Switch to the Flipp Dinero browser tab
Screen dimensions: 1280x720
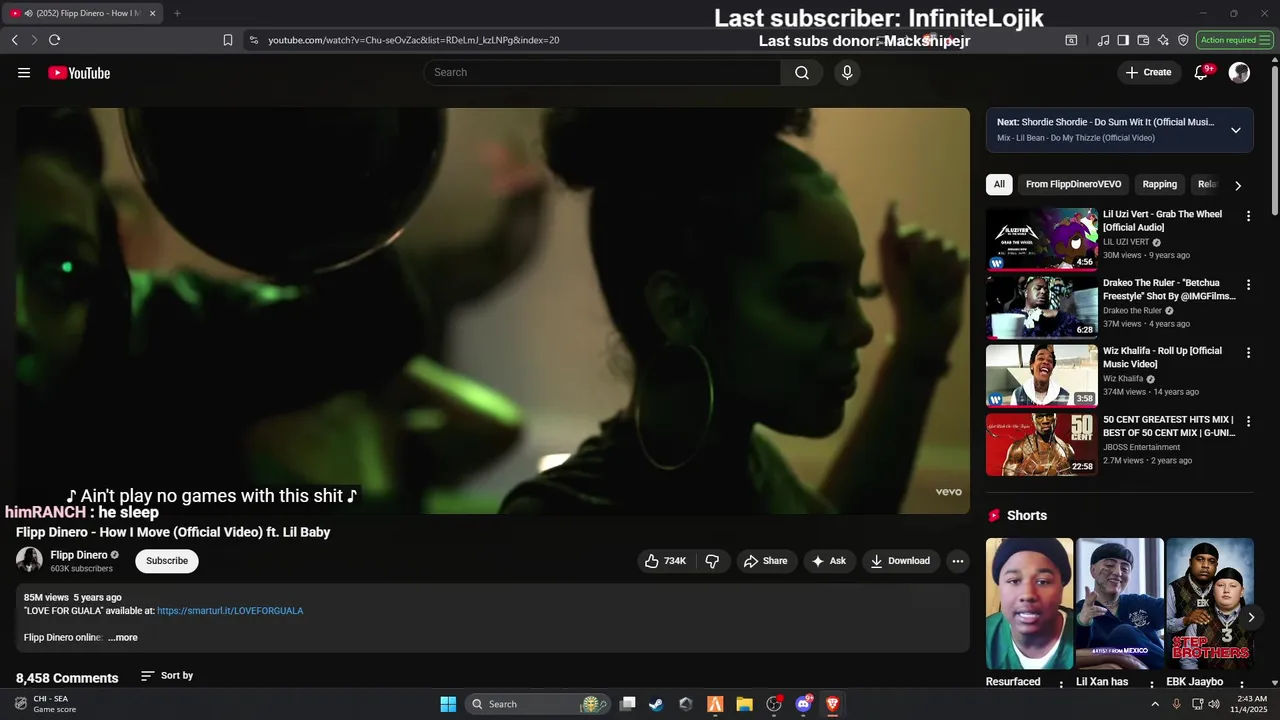(x=82, y=13)
